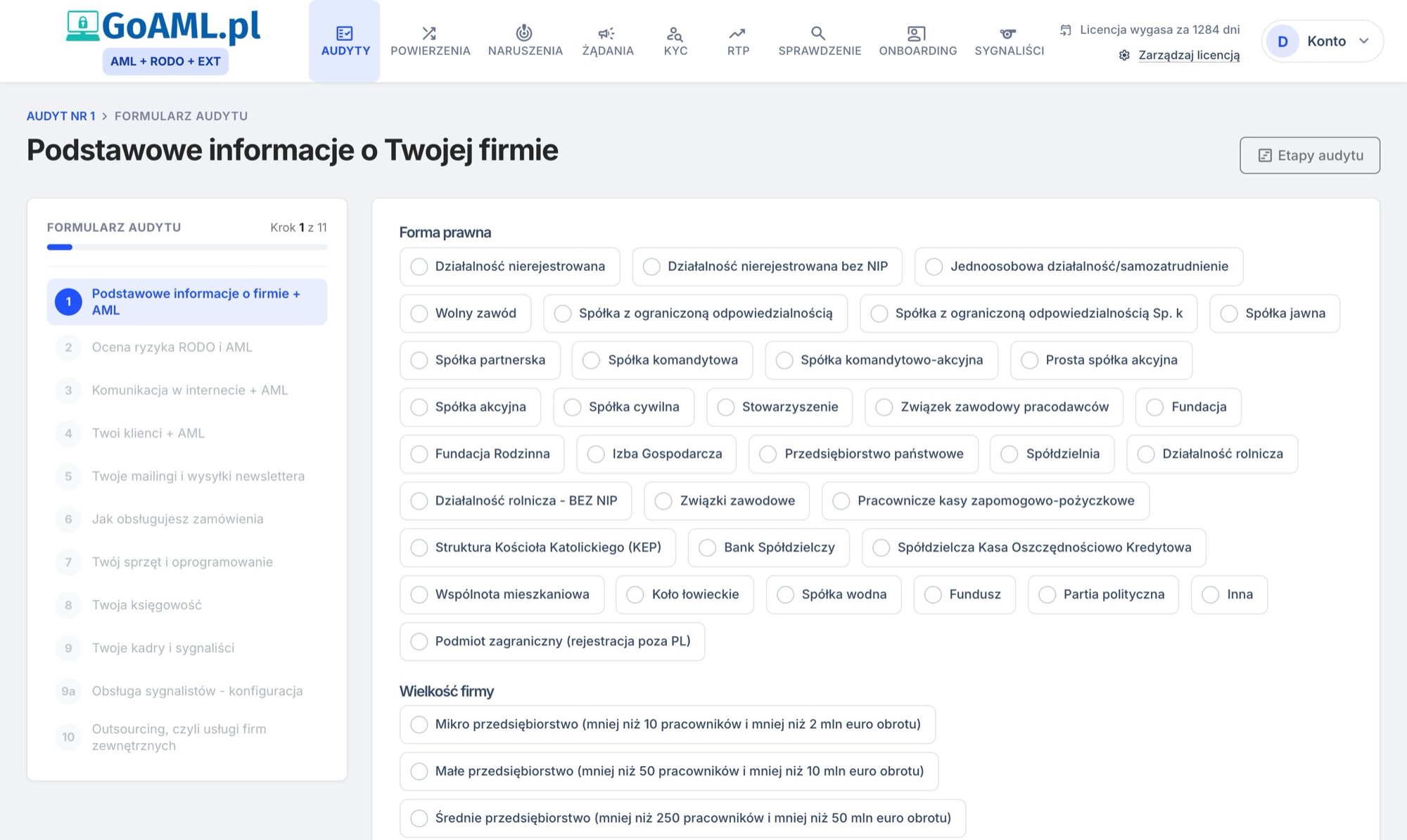
Task: Choose Spółka akcyjna legal form
Action: coord(470,407)
